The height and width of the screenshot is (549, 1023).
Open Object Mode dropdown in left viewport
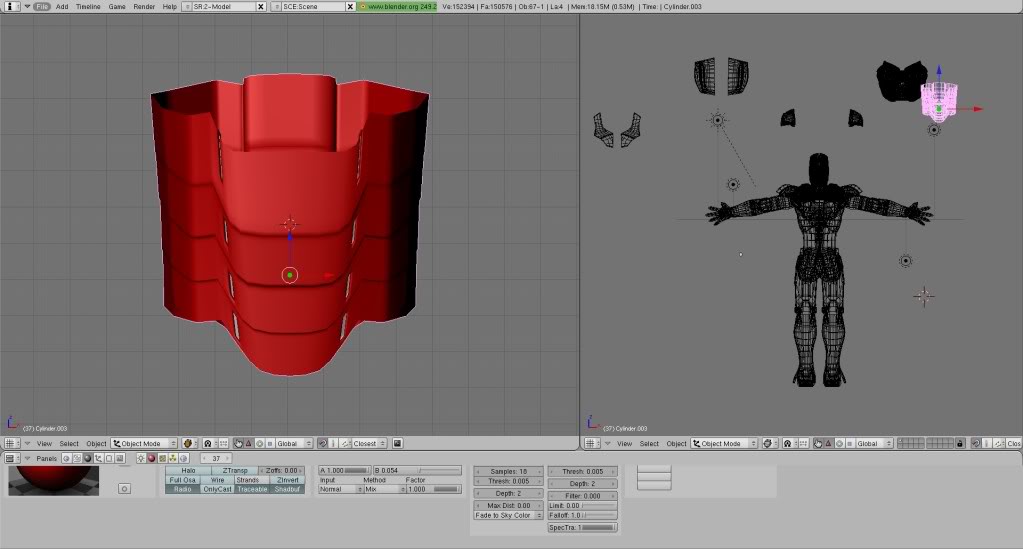tap(144, 443)
